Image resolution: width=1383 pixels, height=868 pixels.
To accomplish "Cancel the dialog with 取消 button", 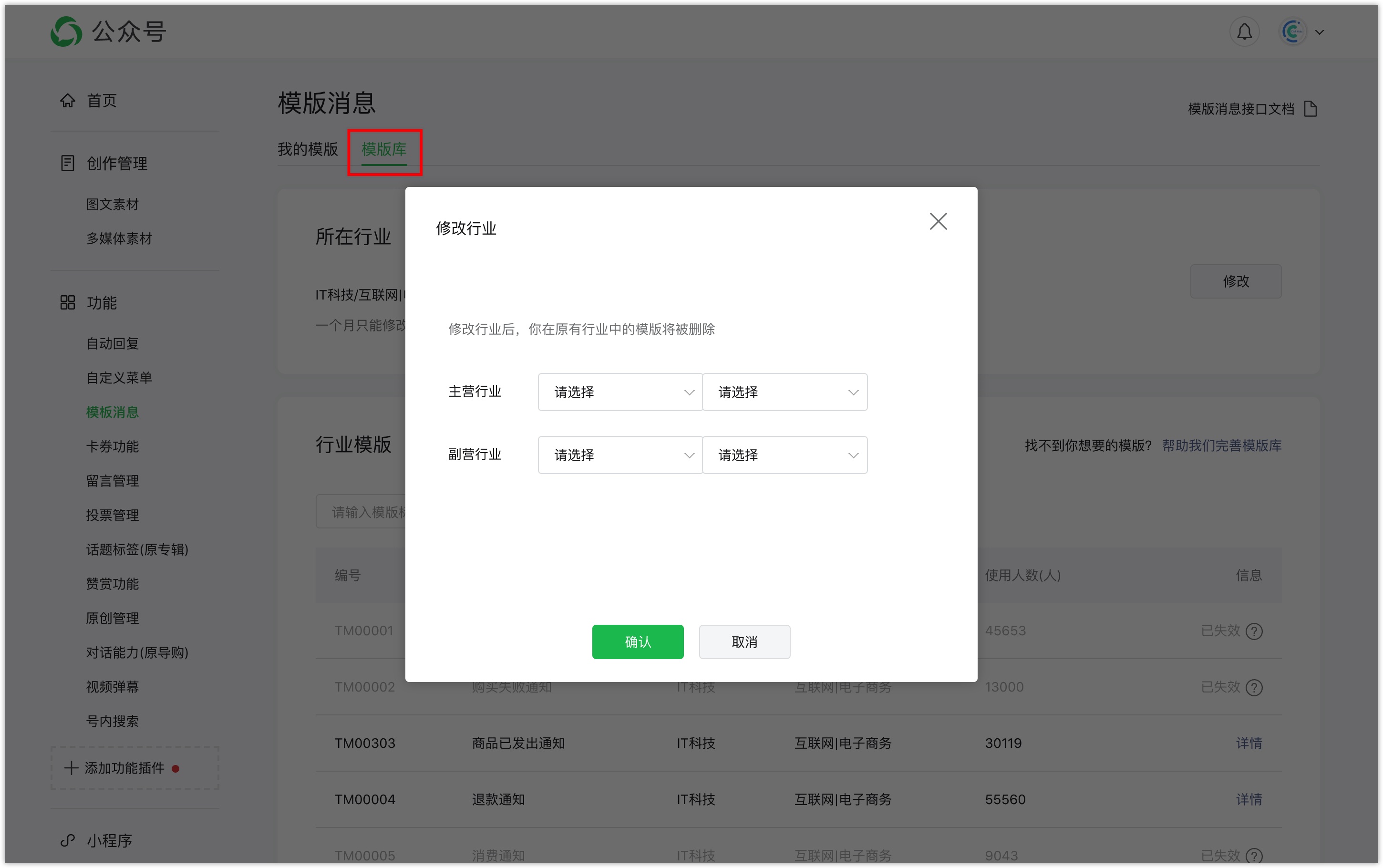I will click(744, 642).
